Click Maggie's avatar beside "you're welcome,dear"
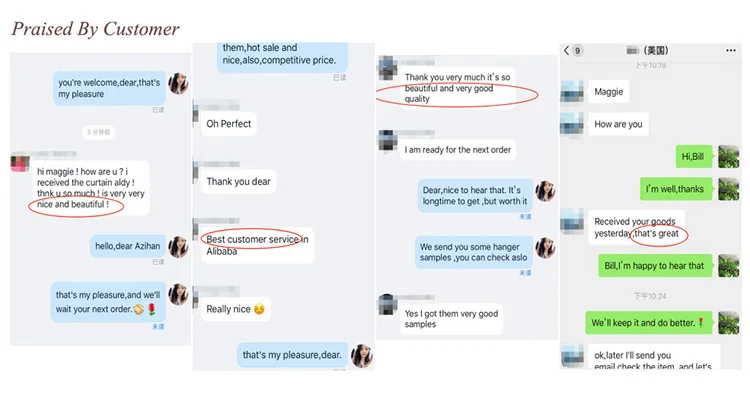Viewport: 750px width, 410px height. (x=178, y=84)
